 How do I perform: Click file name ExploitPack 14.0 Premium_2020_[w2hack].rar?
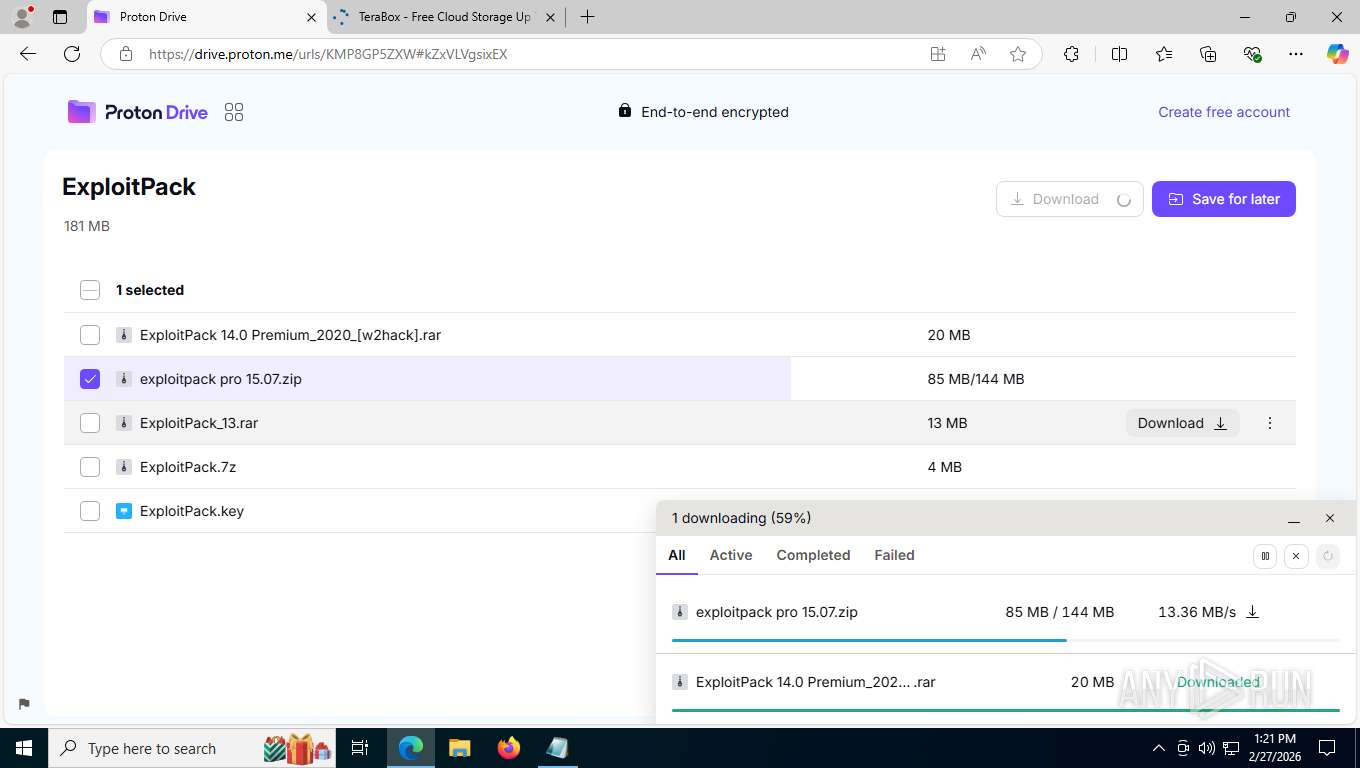pyautogui.click(x=290, y=335)
